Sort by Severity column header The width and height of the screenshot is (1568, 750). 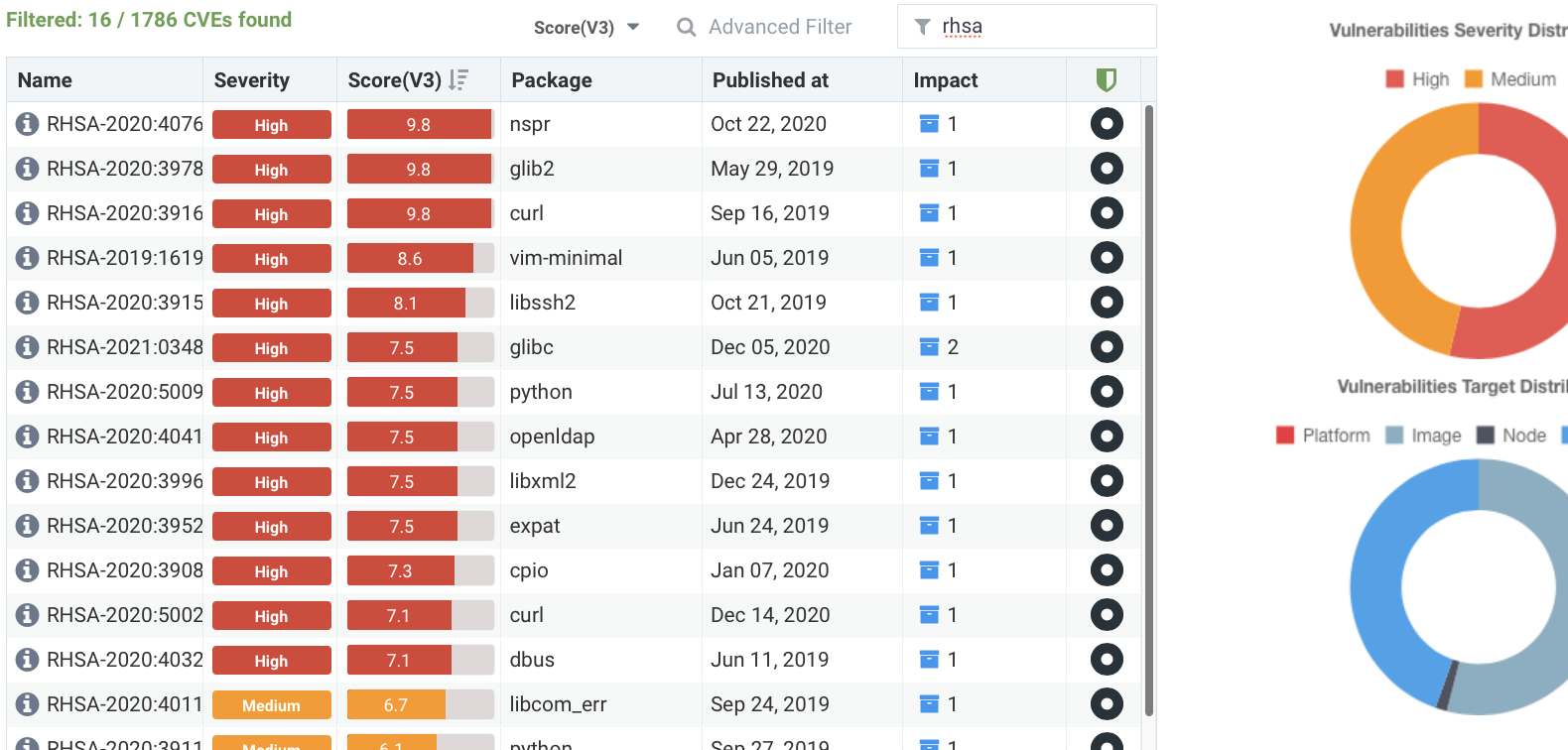251,80
